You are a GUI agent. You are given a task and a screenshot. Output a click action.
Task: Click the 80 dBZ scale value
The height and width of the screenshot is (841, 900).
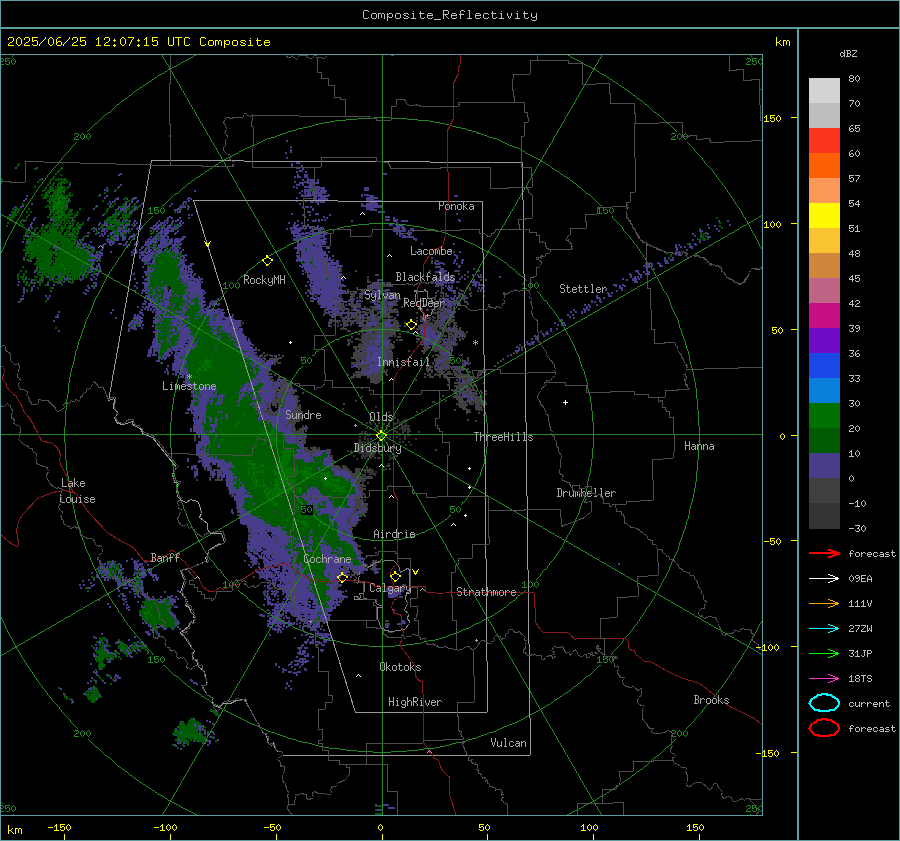click(854, 79)
